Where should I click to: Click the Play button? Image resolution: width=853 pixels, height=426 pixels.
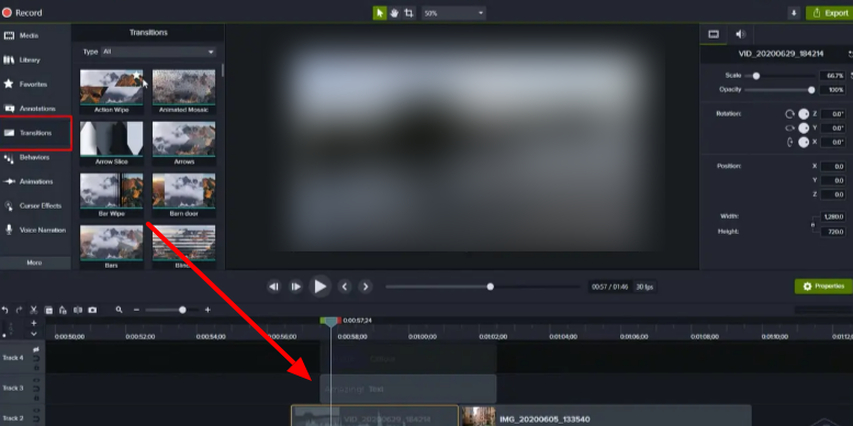(320, 286)
